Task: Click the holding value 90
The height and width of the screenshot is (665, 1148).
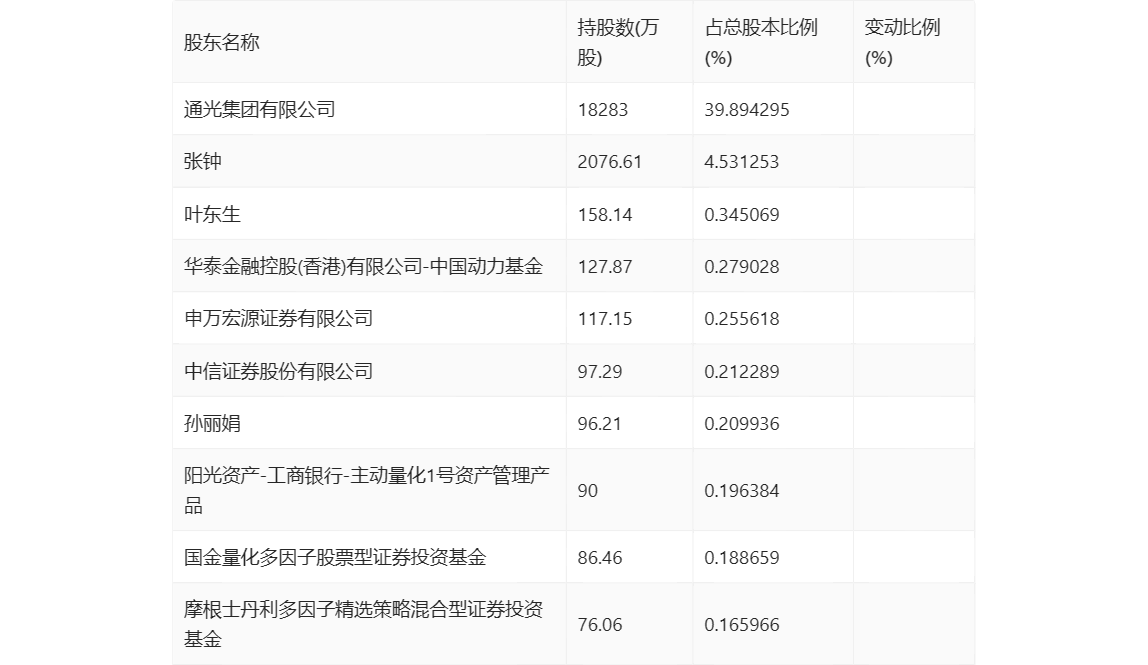Action: pos(587,491)
